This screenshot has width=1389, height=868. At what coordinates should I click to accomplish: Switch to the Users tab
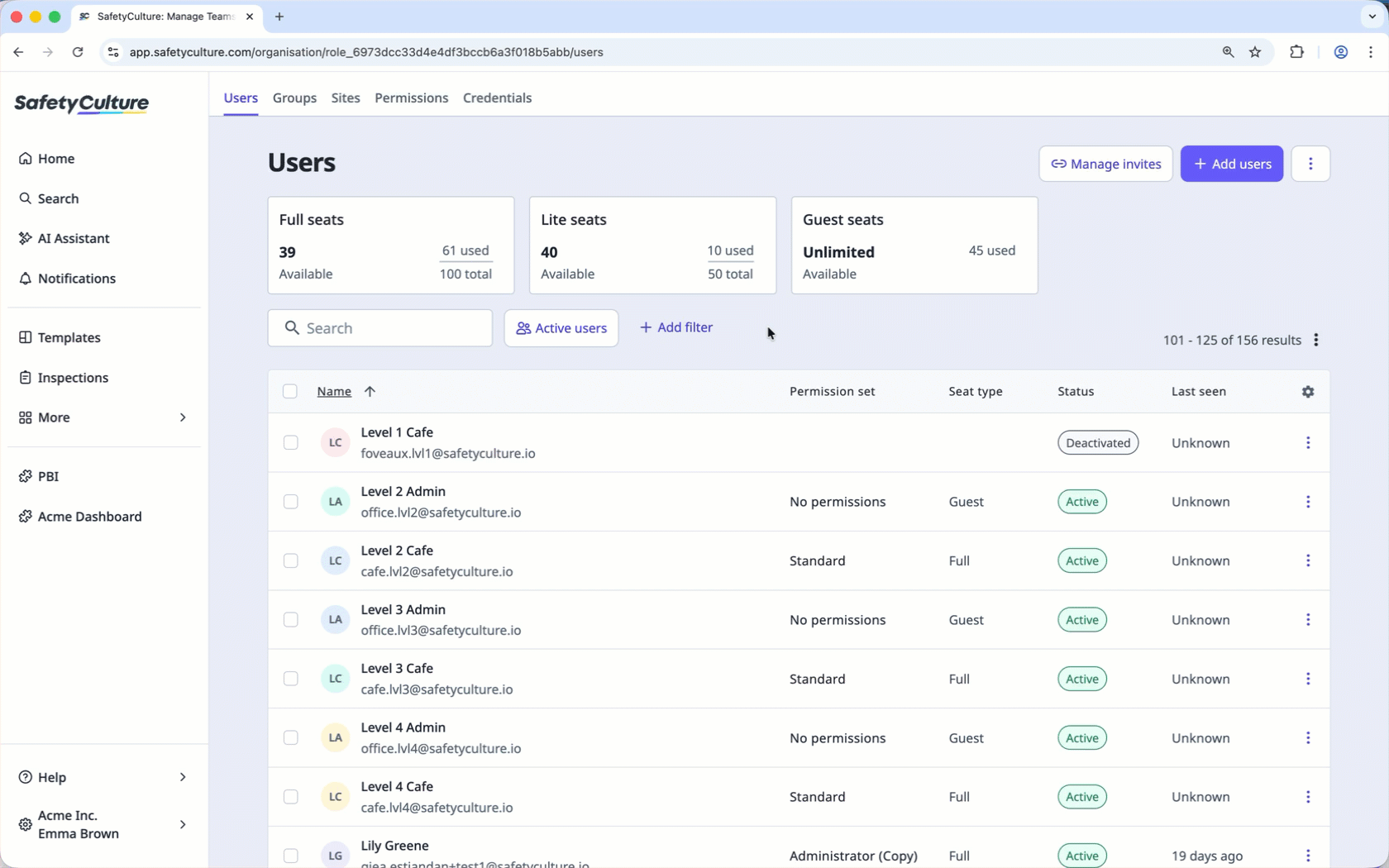241,98
